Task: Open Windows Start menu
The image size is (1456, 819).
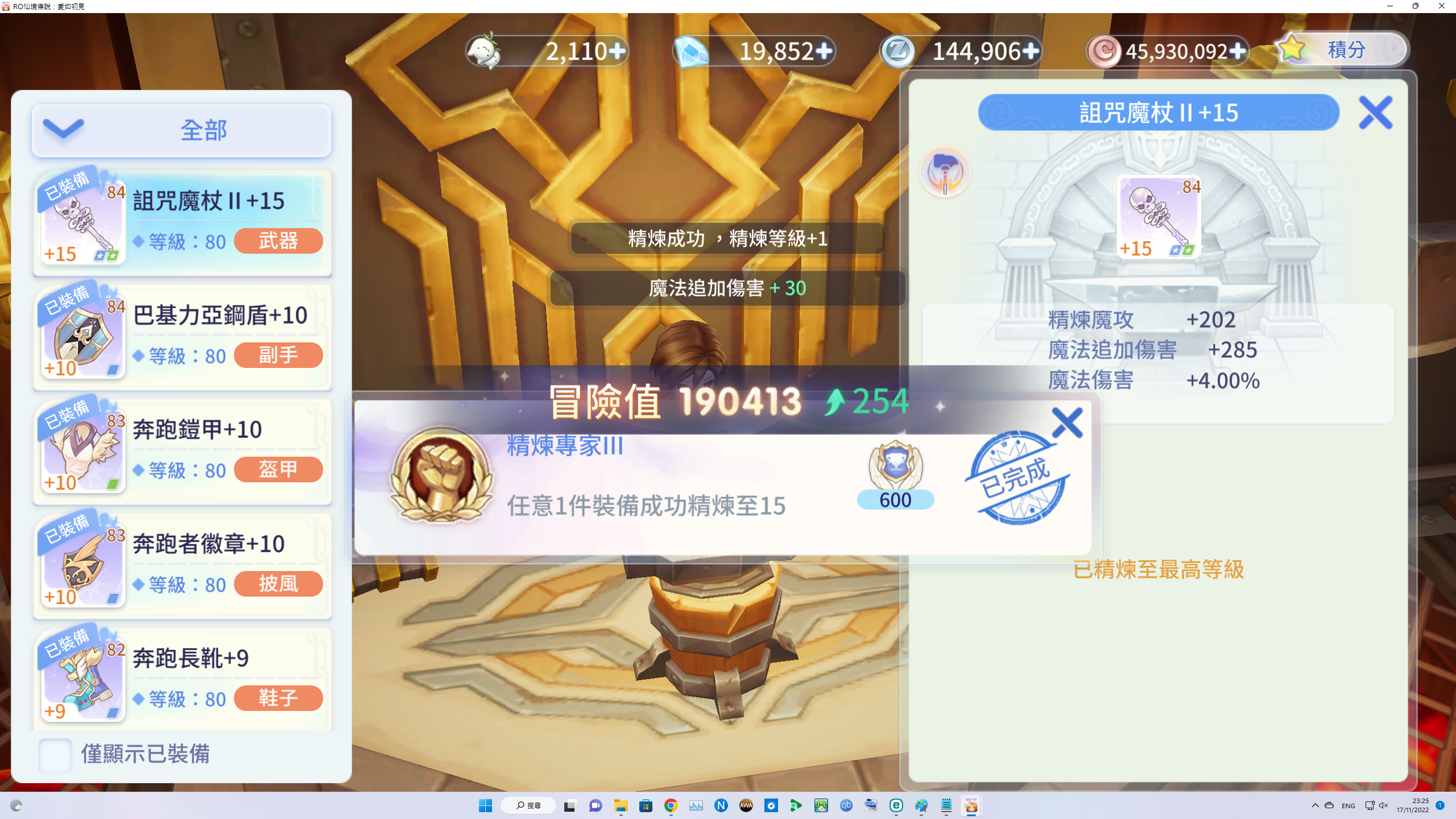Action: click(485, 805)
